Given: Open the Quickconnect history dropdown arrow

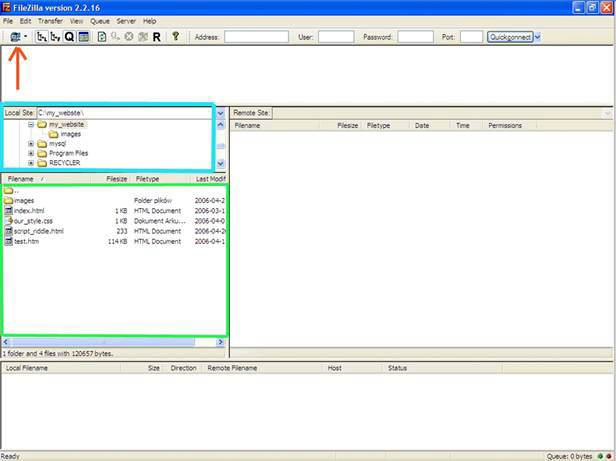Looking at the screenshot, I should pyautogui.click(x=538, y=37).
